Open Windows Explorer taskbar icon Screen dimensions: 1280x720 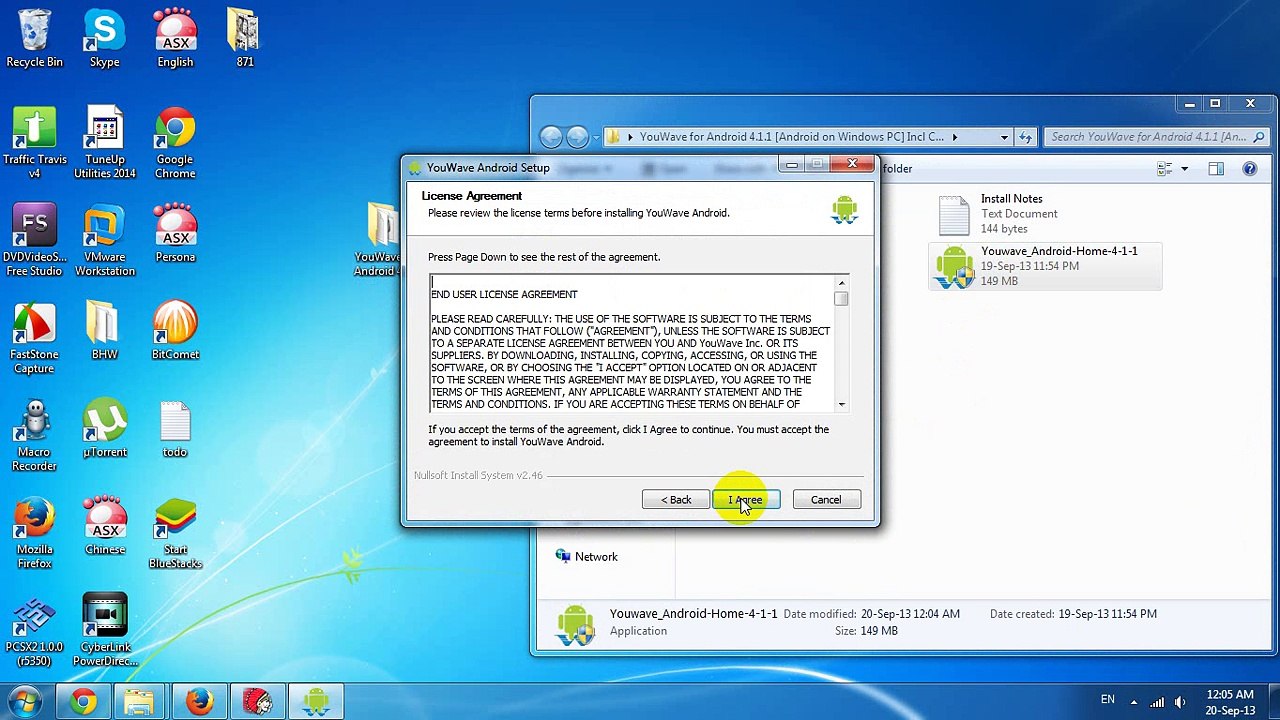click(x=140, y=701)
